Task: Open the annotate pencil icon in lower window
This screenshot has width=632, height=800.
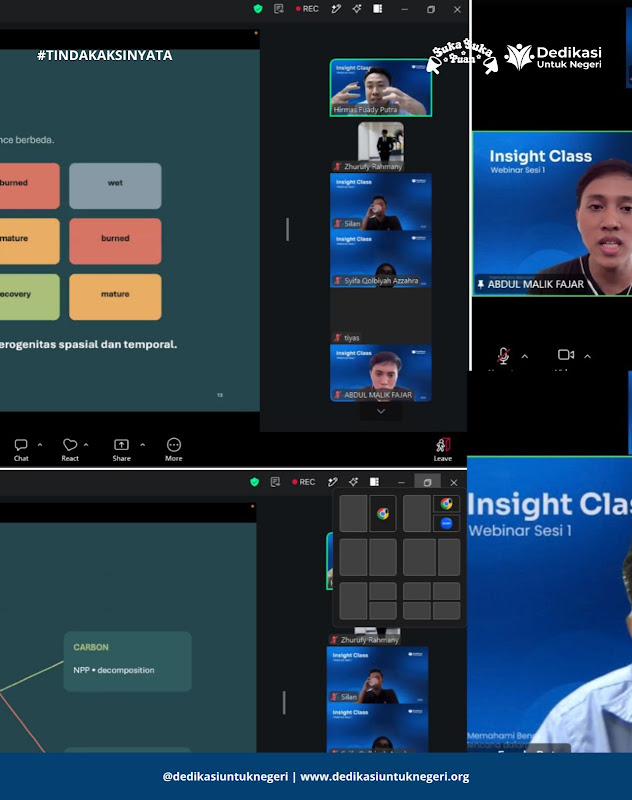Action: click(333, 482)
